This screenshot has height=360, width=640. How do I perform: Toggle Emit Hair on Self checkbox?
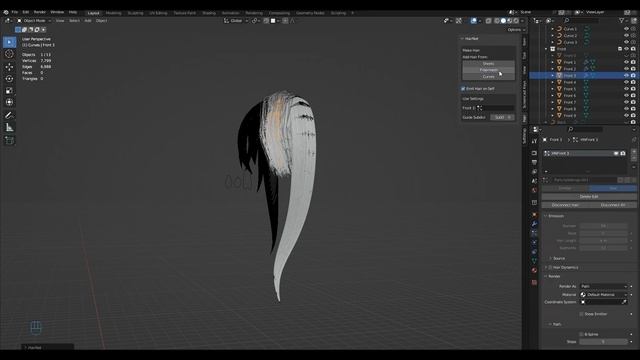[x=463, y=89]
